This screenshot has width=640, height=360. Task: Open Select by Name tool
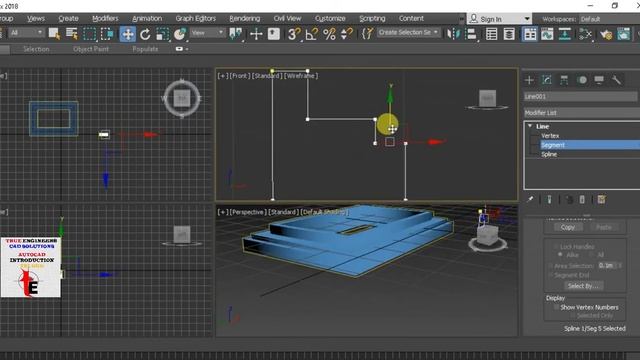(x=72, y=33)
